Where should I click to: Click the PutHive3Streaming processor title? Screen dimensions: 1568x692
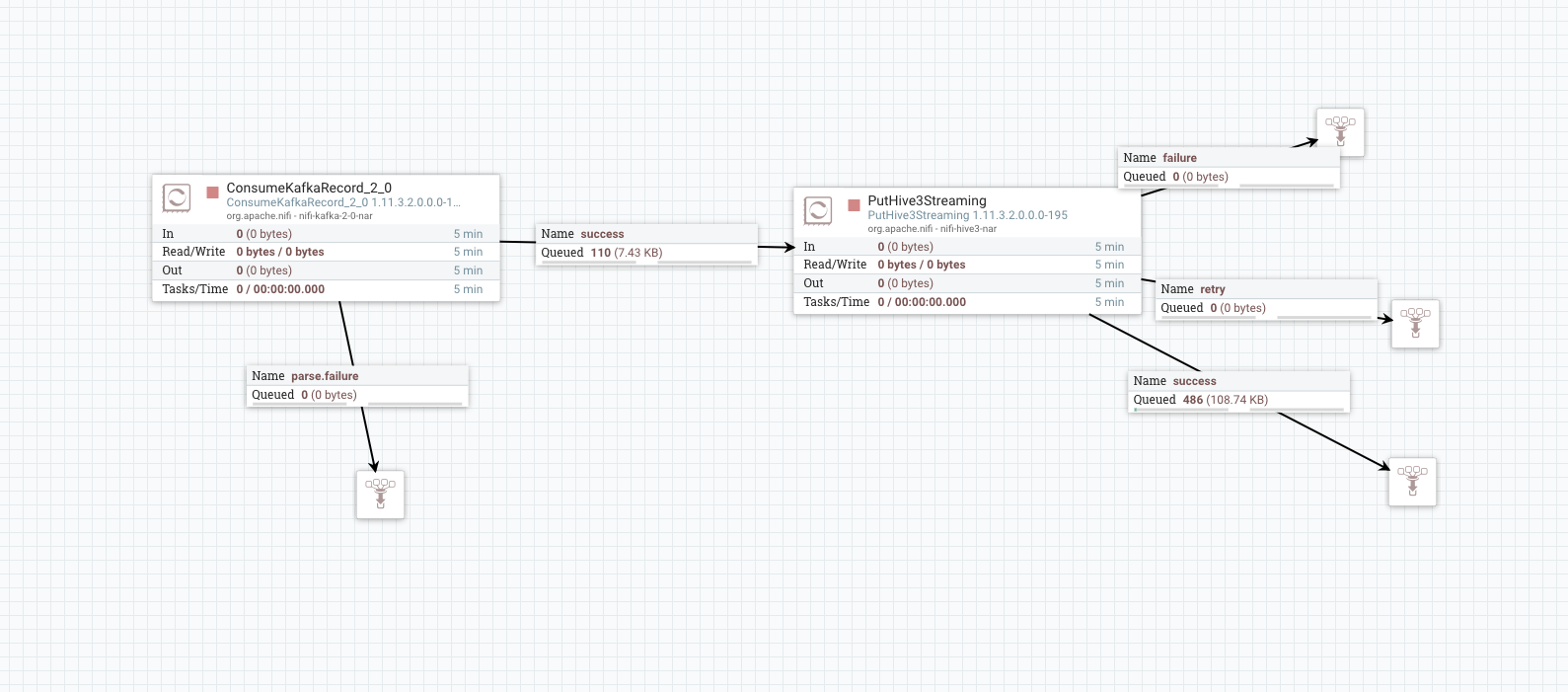(x=927, y=200)
